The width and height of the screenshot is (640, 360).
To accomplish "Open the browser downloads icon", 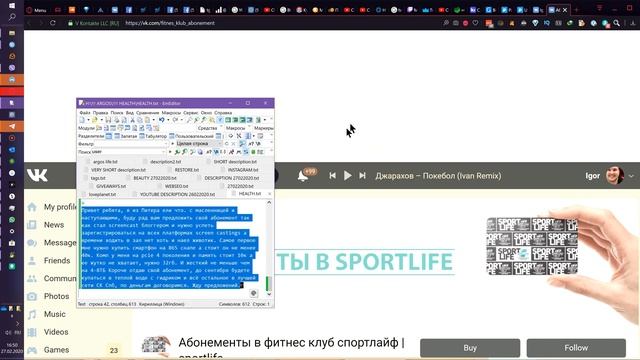I will pos(633,23).
